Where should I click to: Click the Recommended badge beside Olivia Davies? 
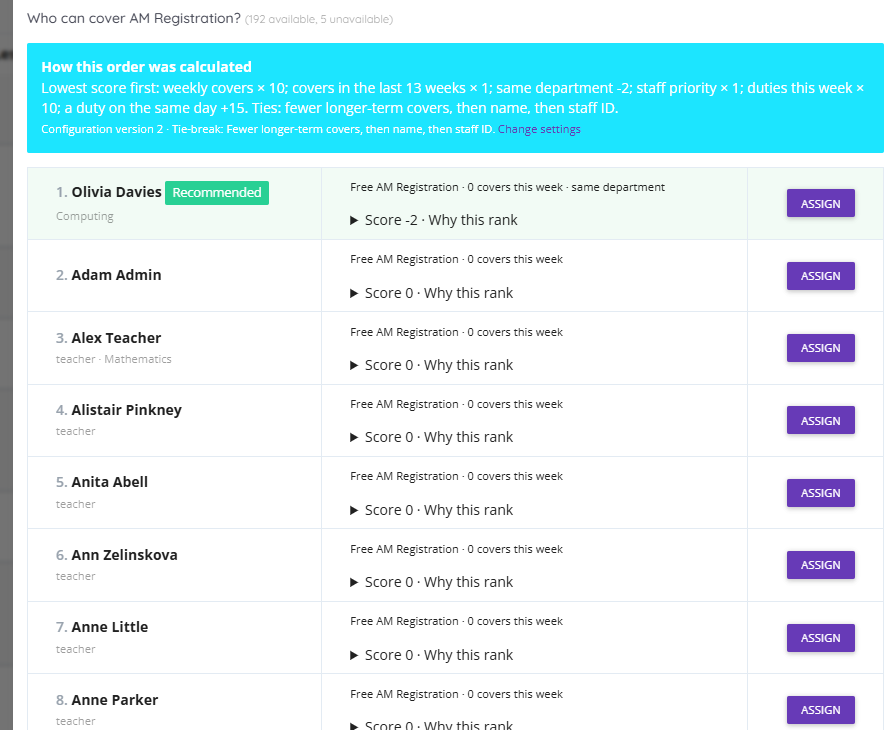(217, 193)
